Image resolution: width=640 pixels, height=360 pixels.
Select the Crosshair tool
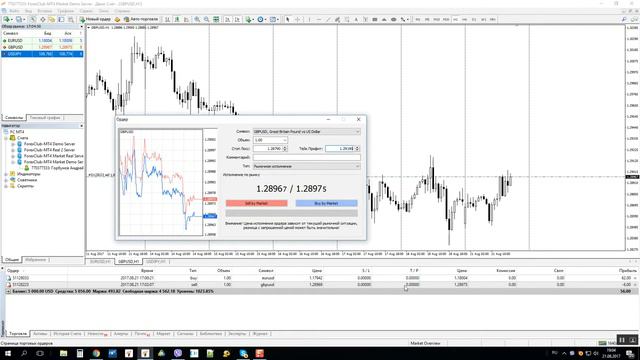(x=297, y=19)
